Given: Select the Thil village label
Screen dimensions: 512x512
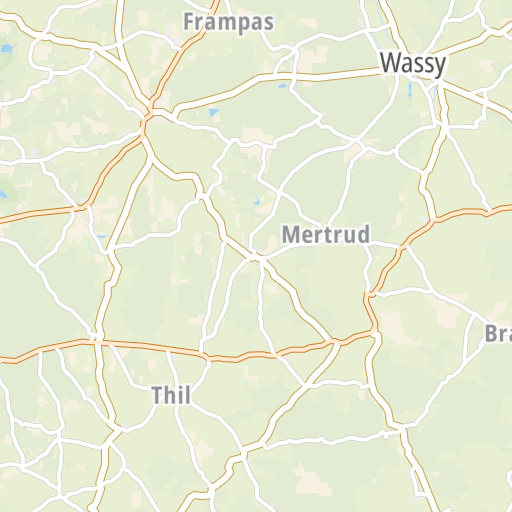Looking at the screenshot, I should click(171, 395).
